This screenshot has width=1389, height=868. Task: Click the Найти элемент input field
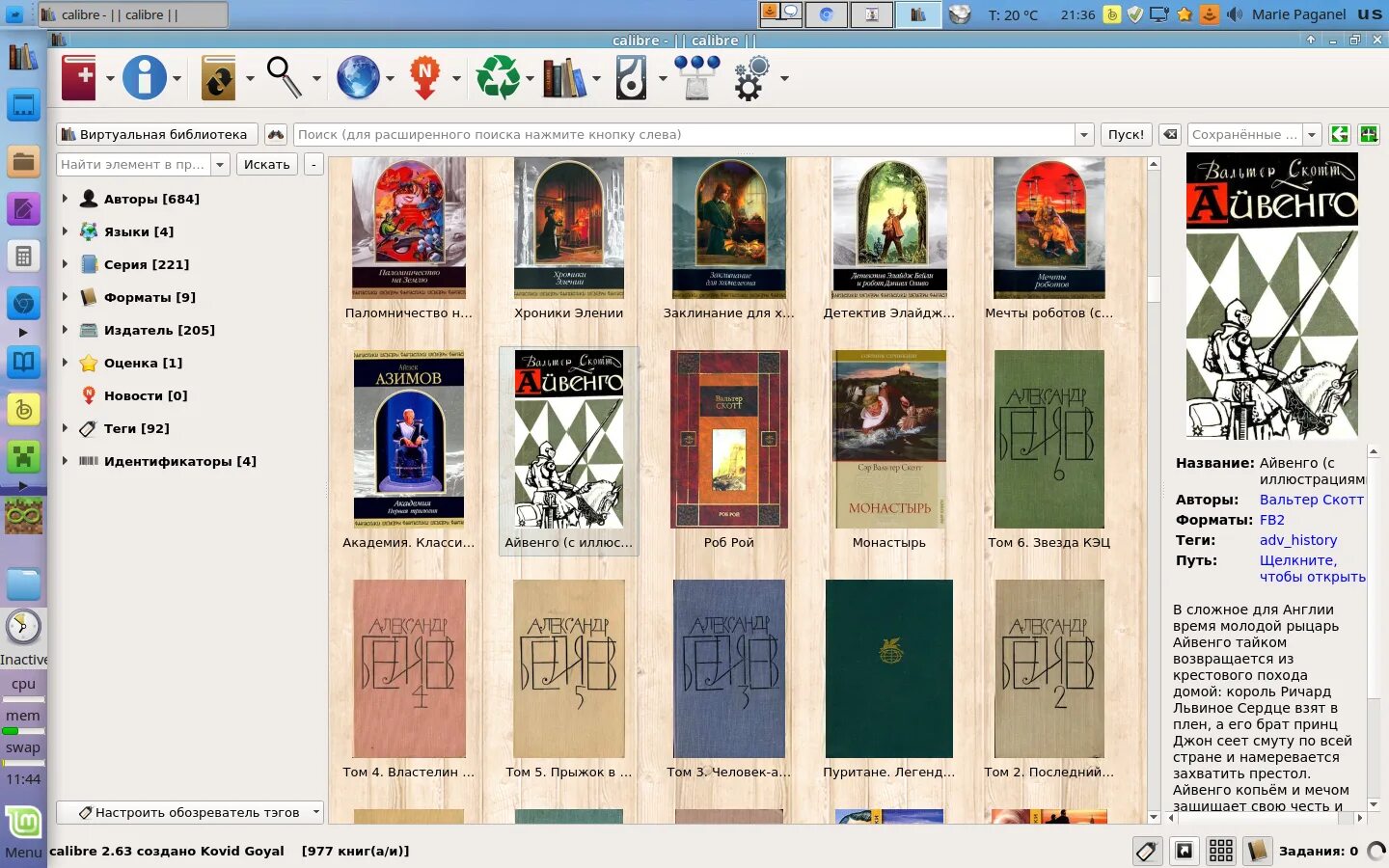coord(133,164)
